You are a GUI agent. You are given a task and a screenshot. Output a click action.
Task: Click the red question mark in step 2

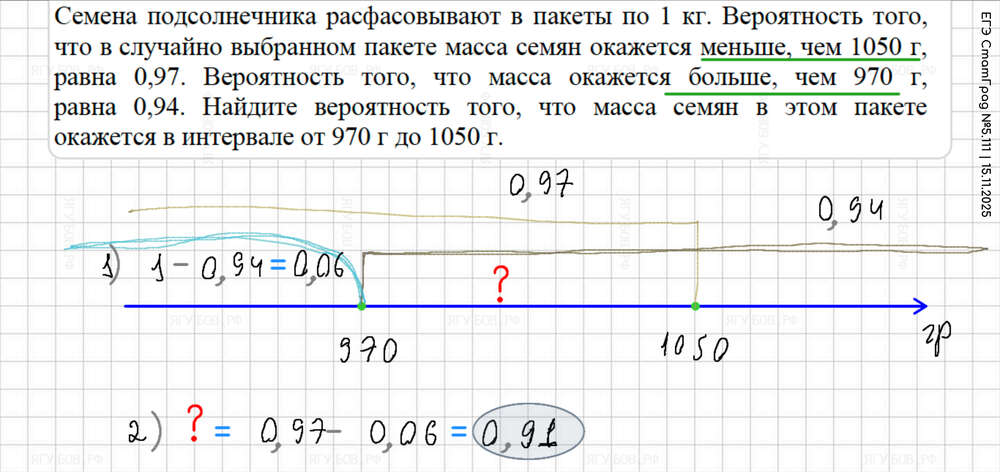point(193,425)
